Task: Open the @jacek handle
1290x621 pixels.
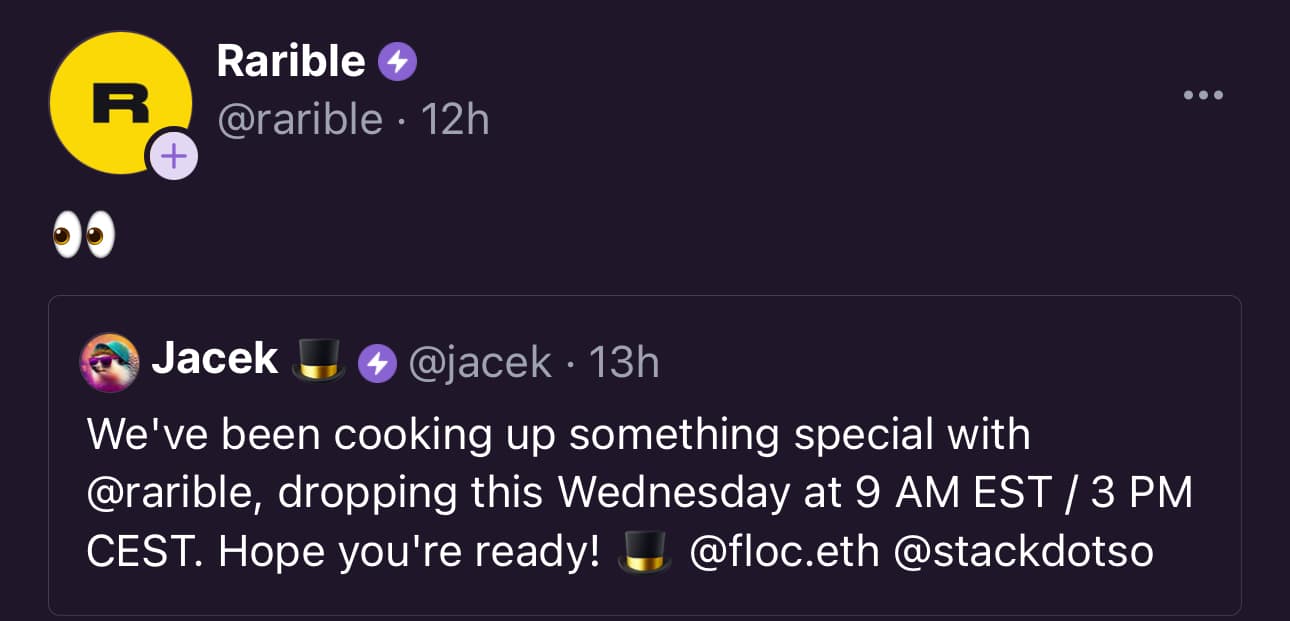Action: (479, 363)
